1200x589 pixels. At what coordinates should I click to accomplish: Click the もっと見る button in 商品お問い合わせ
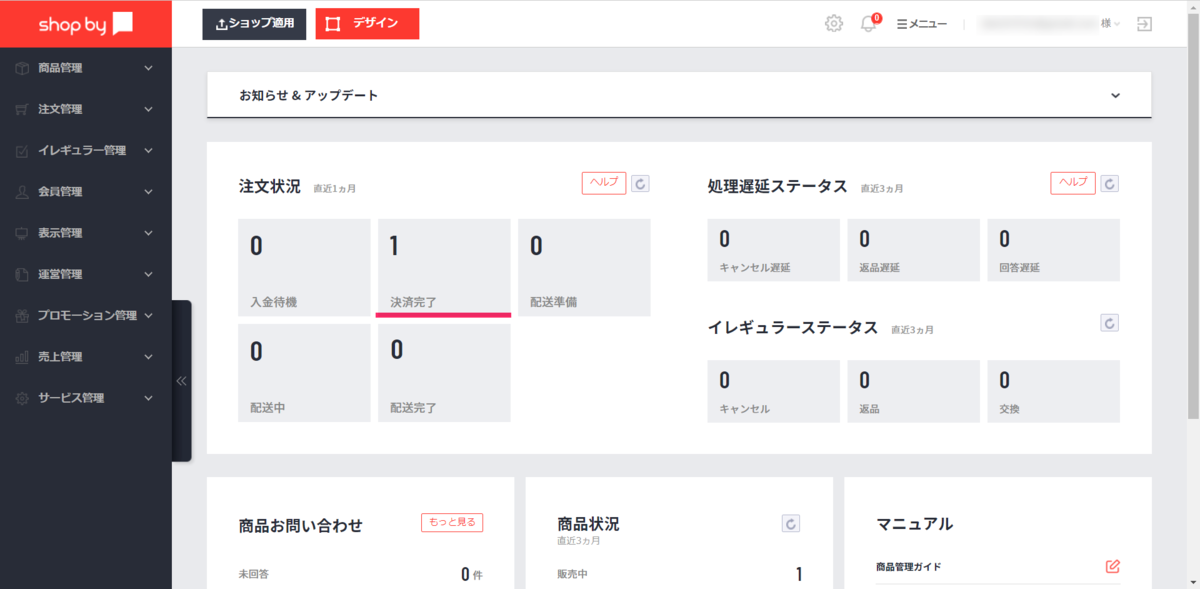[452, 522]
